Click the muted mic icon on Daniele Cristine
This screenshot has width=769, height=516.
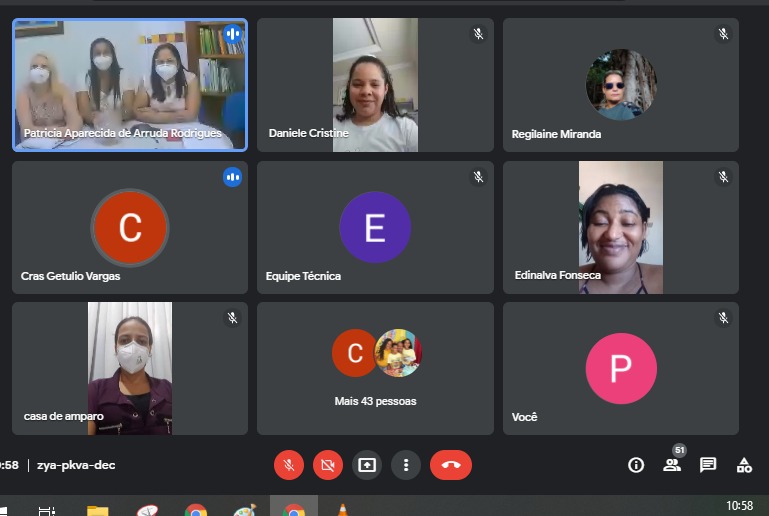[478, 34]
